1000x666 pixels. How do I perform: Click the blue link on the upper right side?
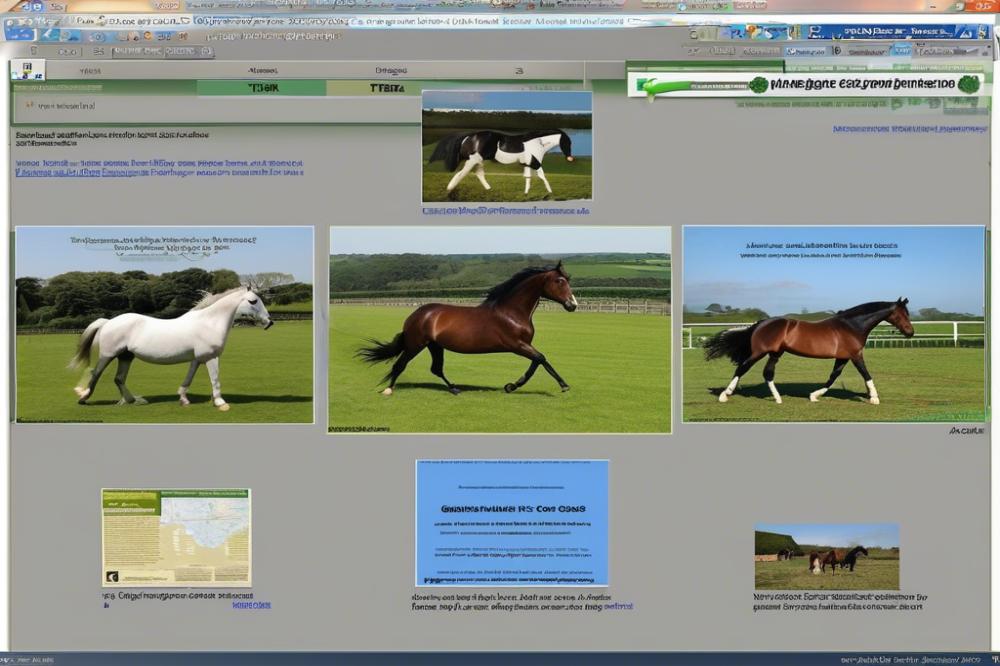909,129
